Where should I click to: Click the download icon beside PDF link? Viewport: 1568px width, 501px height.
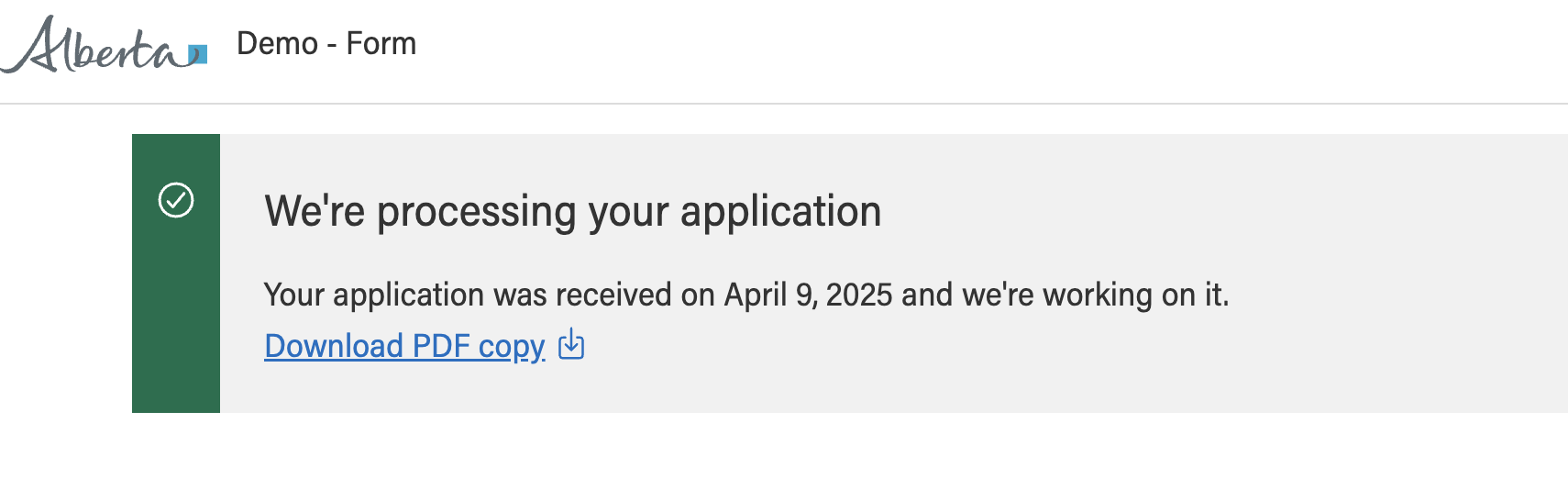pos(571,344)
